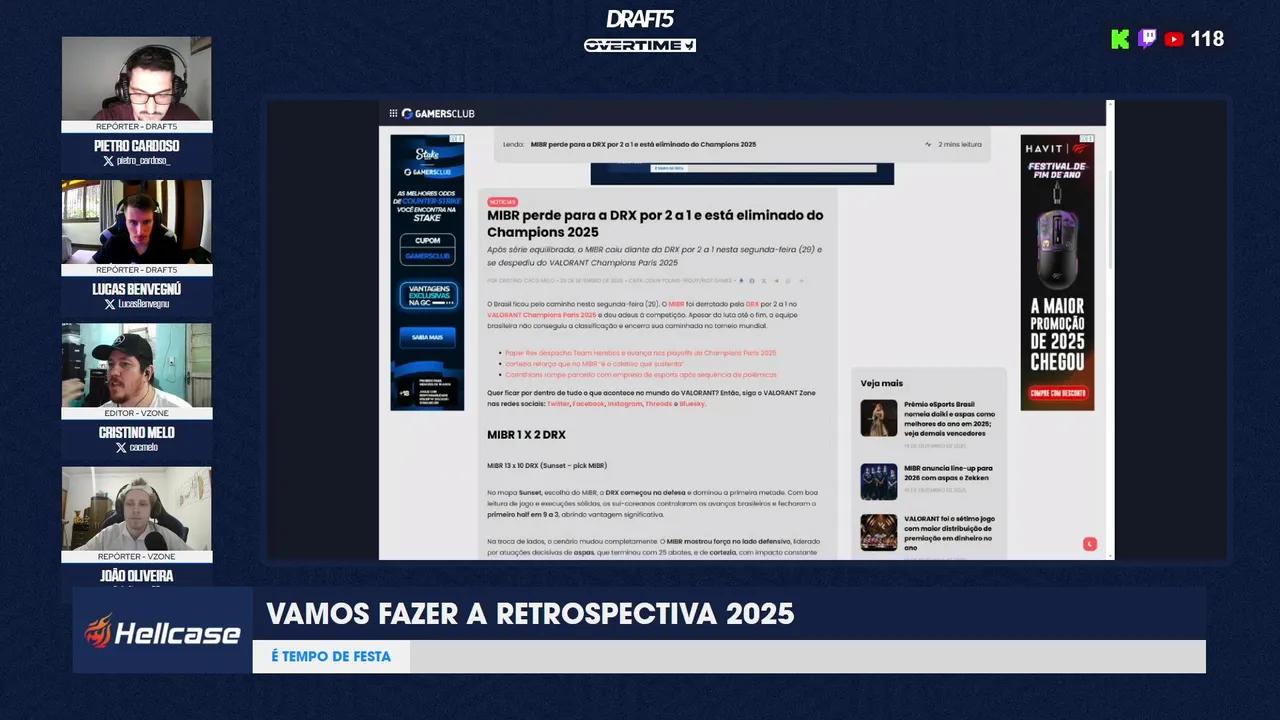This screenshot has height=720, width=1280.
Task: Select Pietro Cardoso's webcam feed
Action: pos(137,79)
